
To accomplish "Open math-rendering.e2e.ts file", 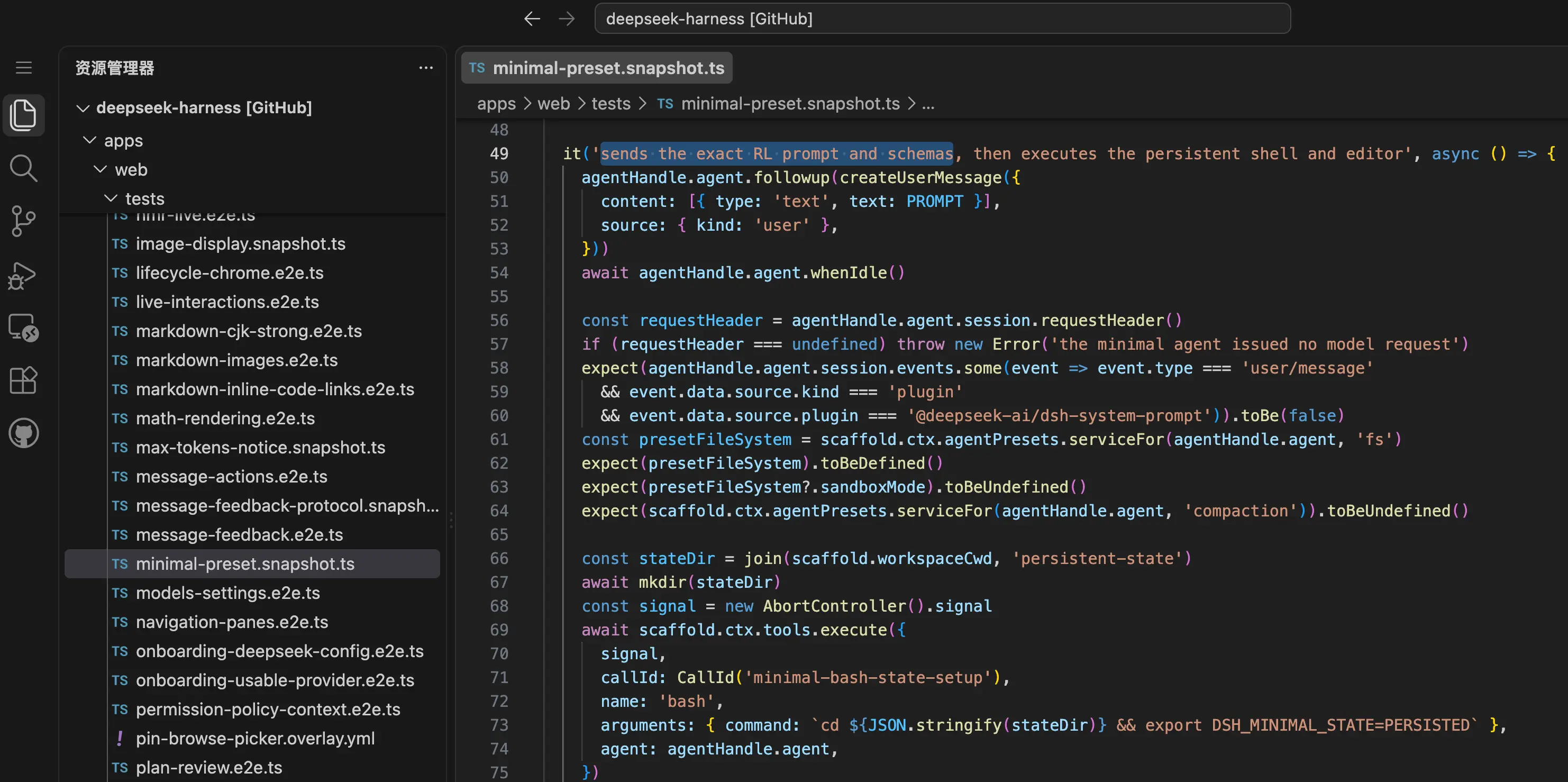I will [252, 419].
